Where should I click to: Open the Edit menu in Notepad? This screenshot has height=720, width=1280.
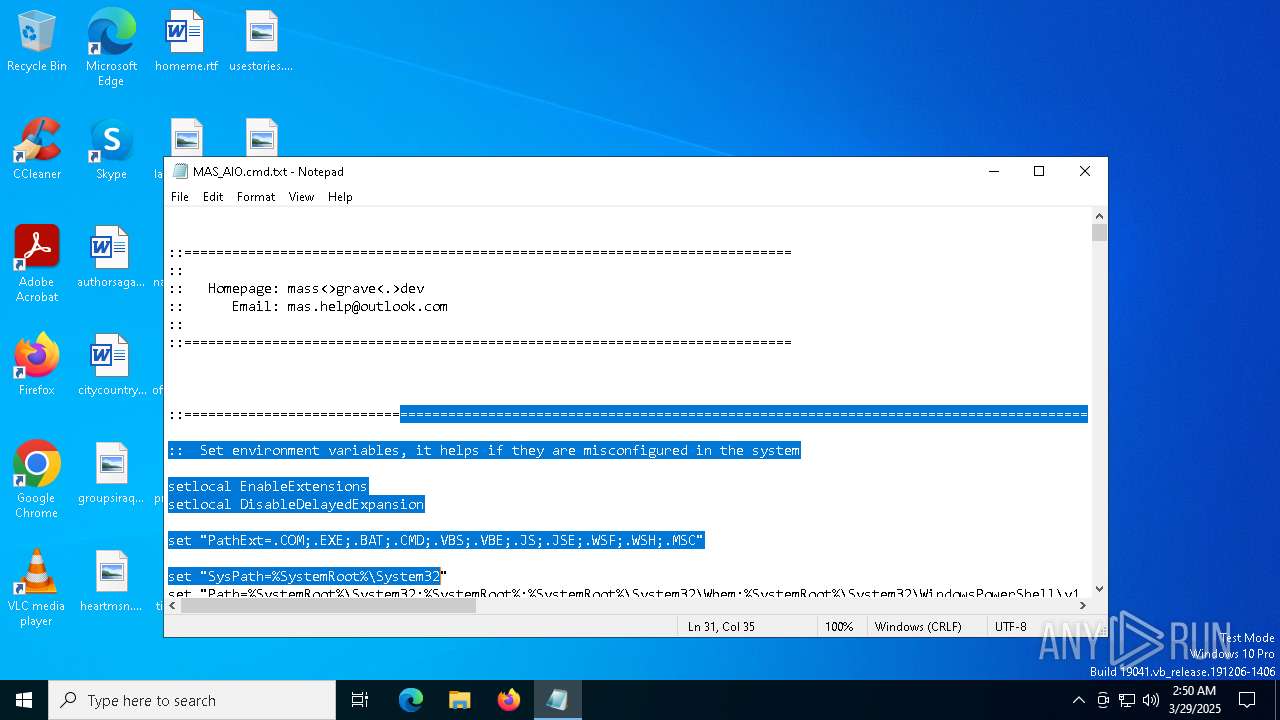tap(213, 197)
